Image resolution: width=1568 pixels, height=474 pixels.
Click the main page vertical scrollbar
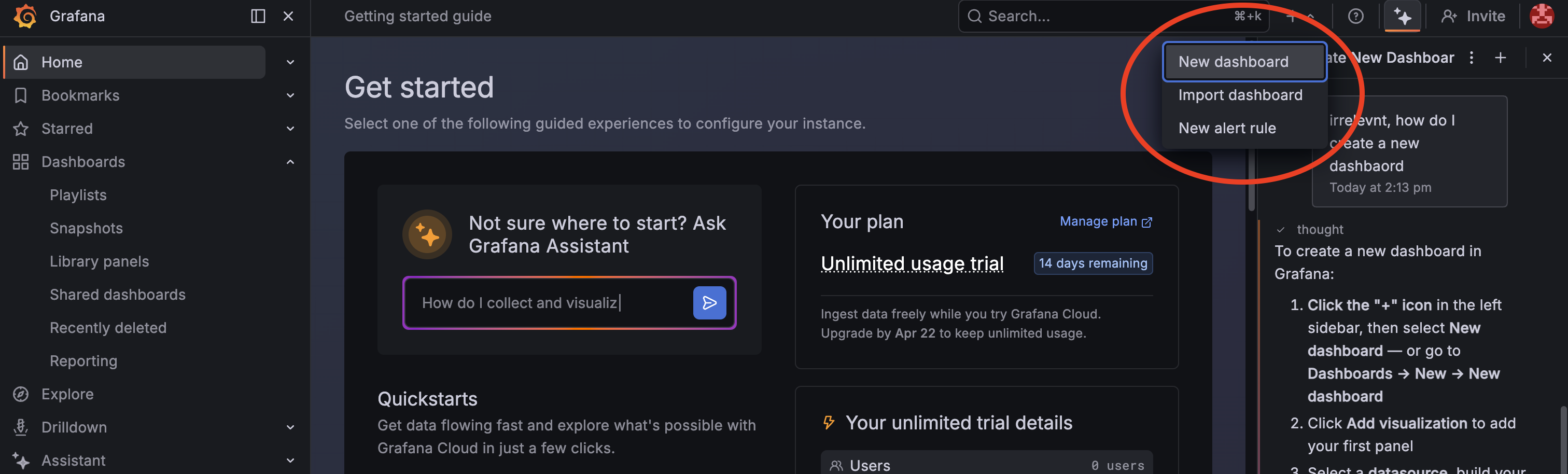1251,125
